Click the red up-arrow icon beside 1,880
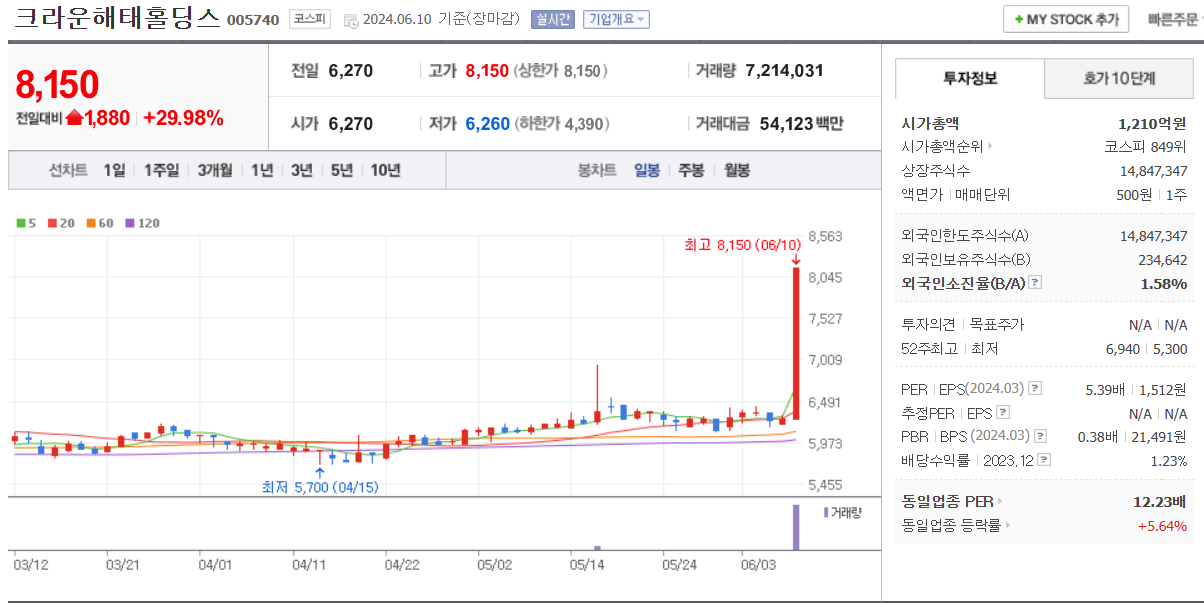Image resolution: width=1204 pixels, height=604 pixels. (x=74, y=118)
